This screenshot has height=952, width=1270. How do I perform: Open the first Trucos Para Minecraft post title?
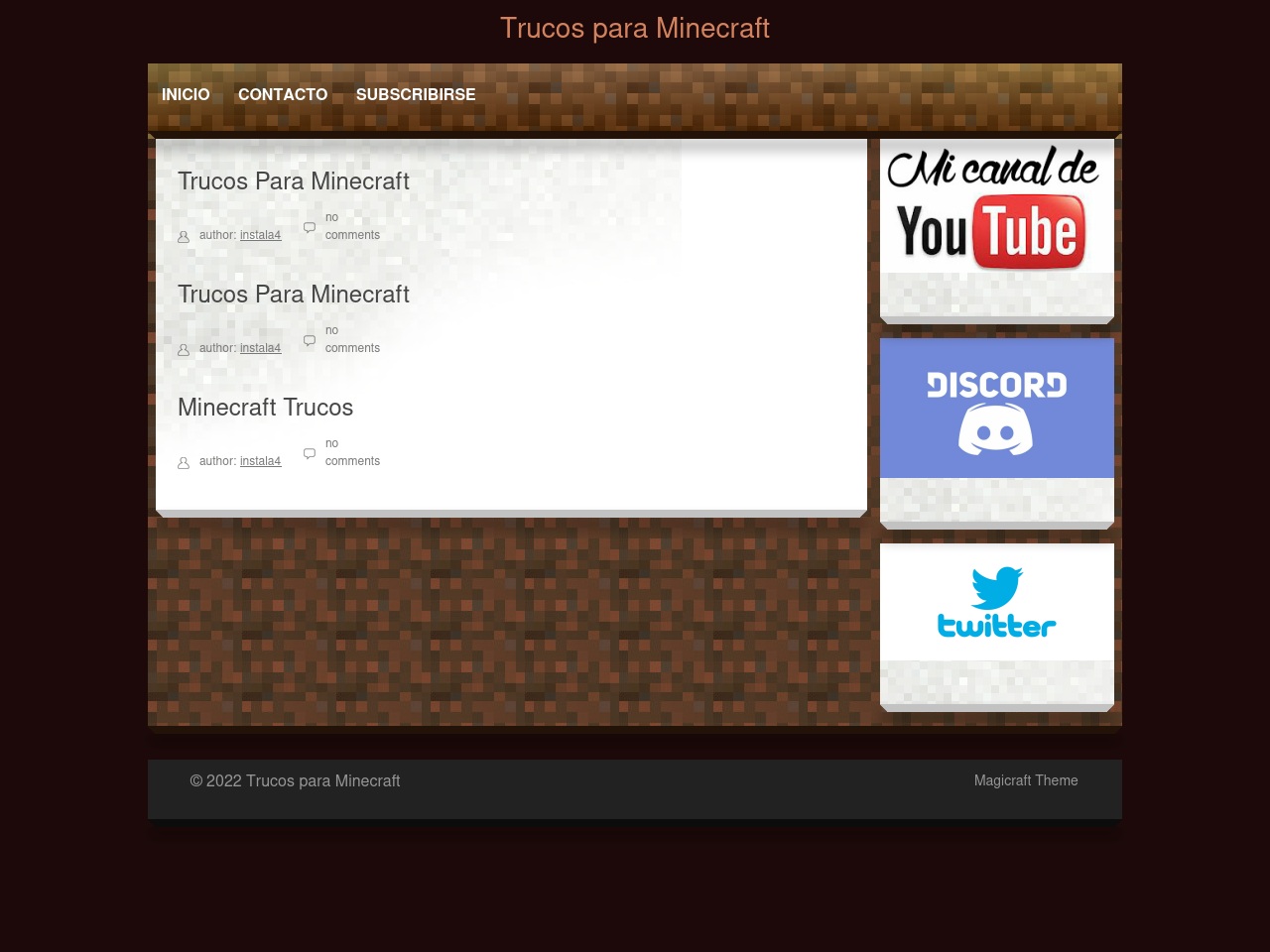coord(294,181)
